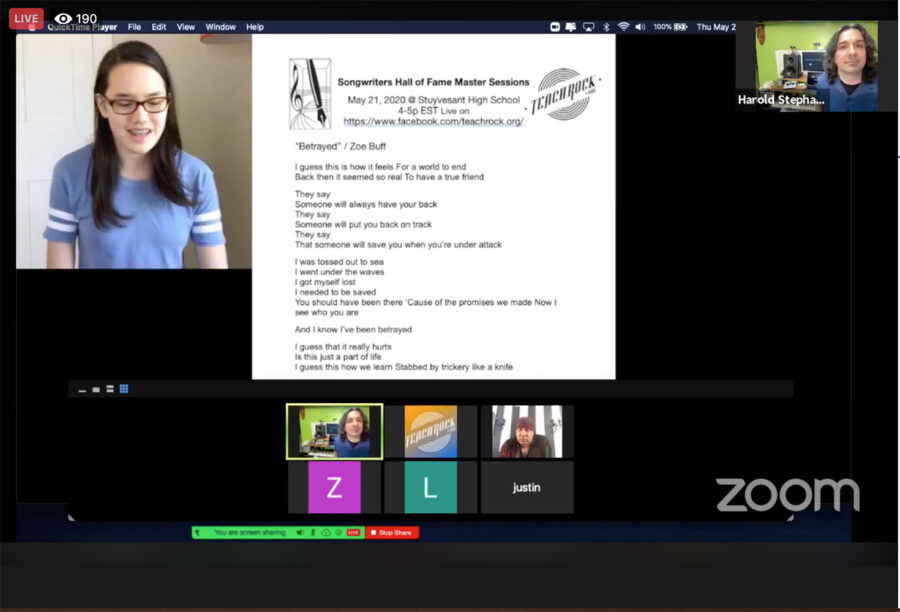Open the screen mirroring display menu bar icon
The width and height of the screenshot is (900, 612).
click(571, 27)
